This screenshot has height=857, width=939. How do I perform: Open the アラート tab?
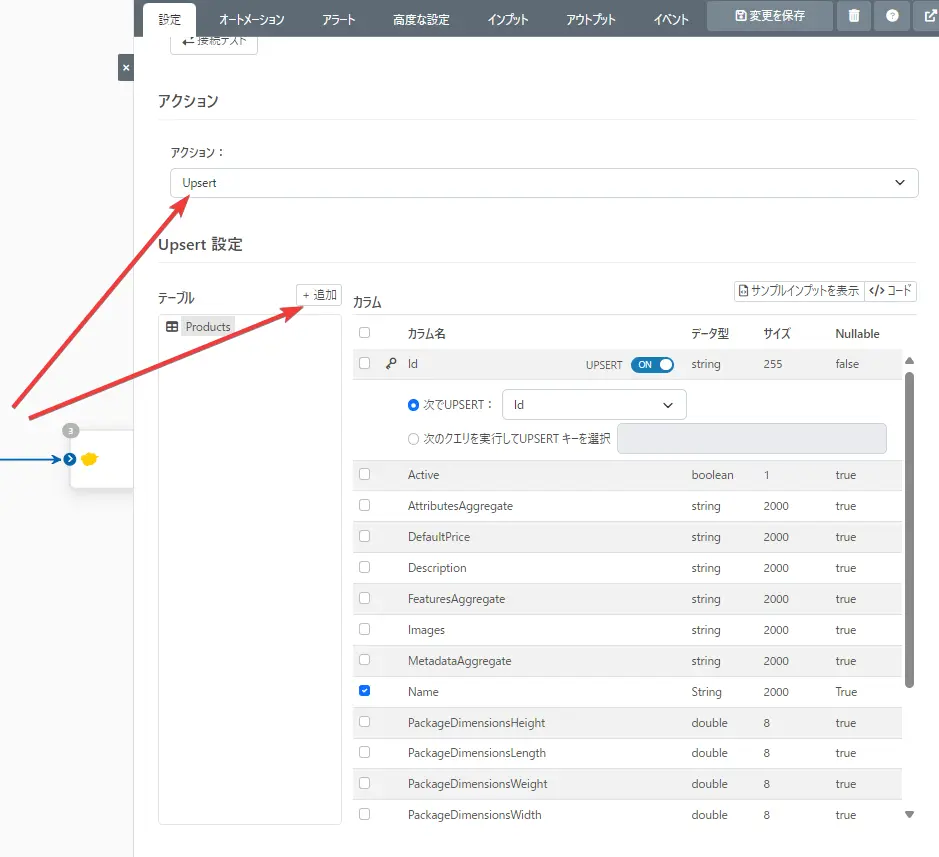pyautogui.click(x=338, y=20)
